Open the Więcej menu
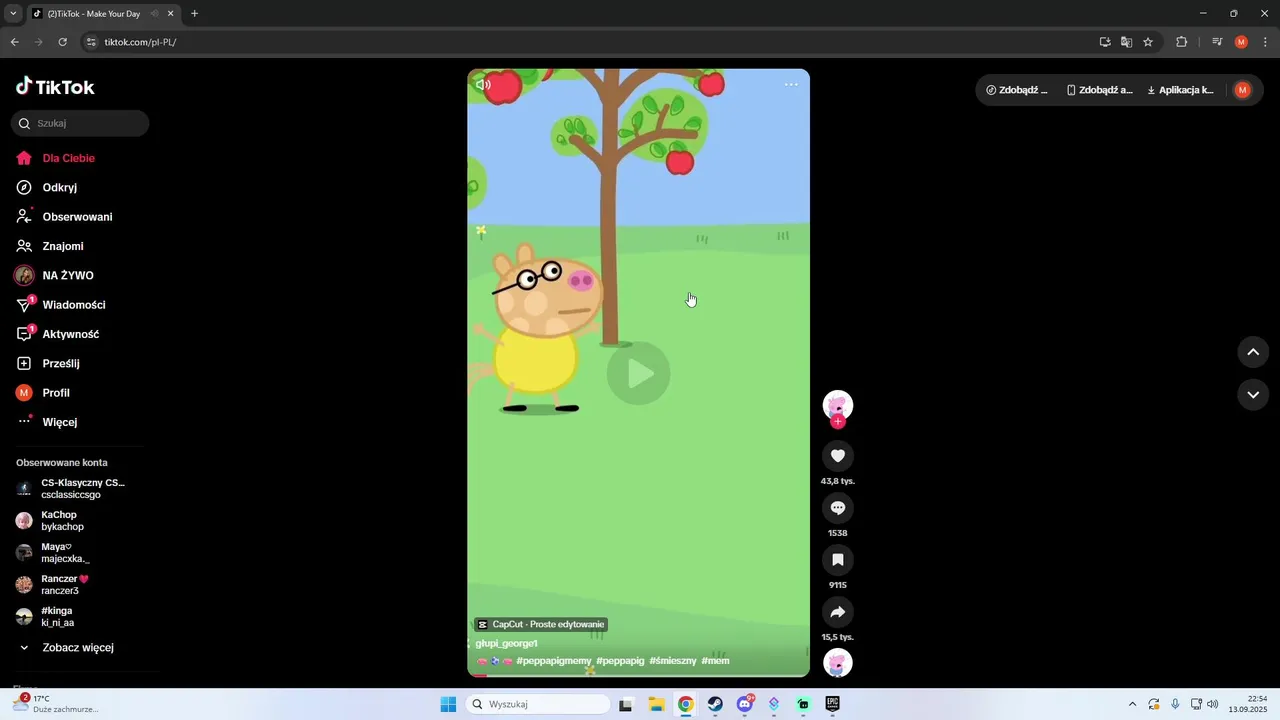Screen dimensions: 1280x720 (x=59, y=422)
